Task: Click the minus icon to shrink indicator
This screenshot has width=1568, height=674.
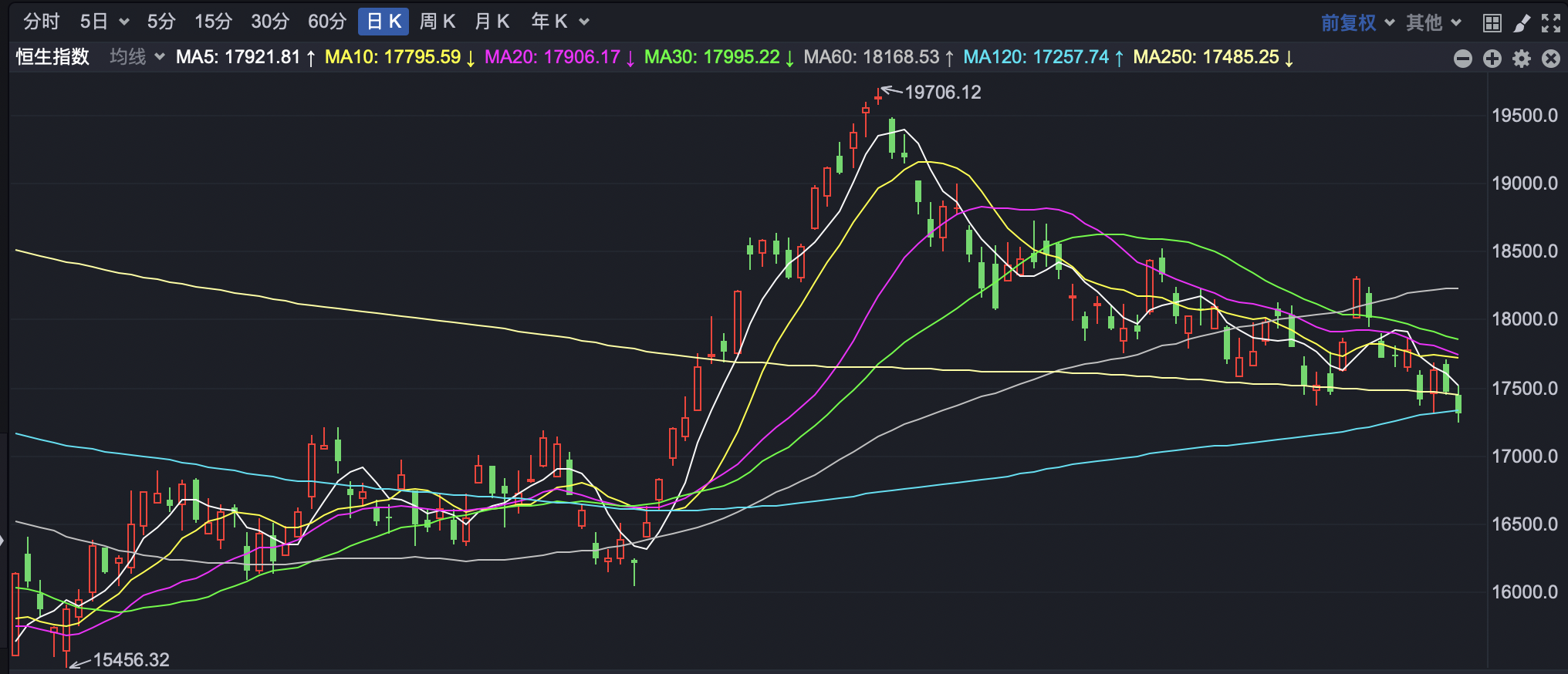Action: pyautogui.click(x=1462, y=59)
